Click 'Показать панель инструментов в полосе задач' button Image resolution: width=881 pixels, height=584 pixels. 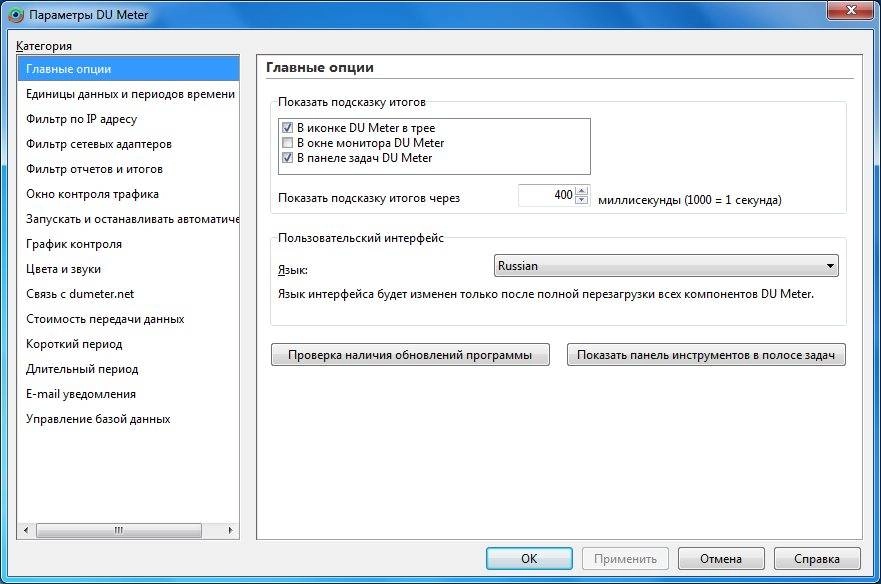pyautogui.click(x=706, y=355)
